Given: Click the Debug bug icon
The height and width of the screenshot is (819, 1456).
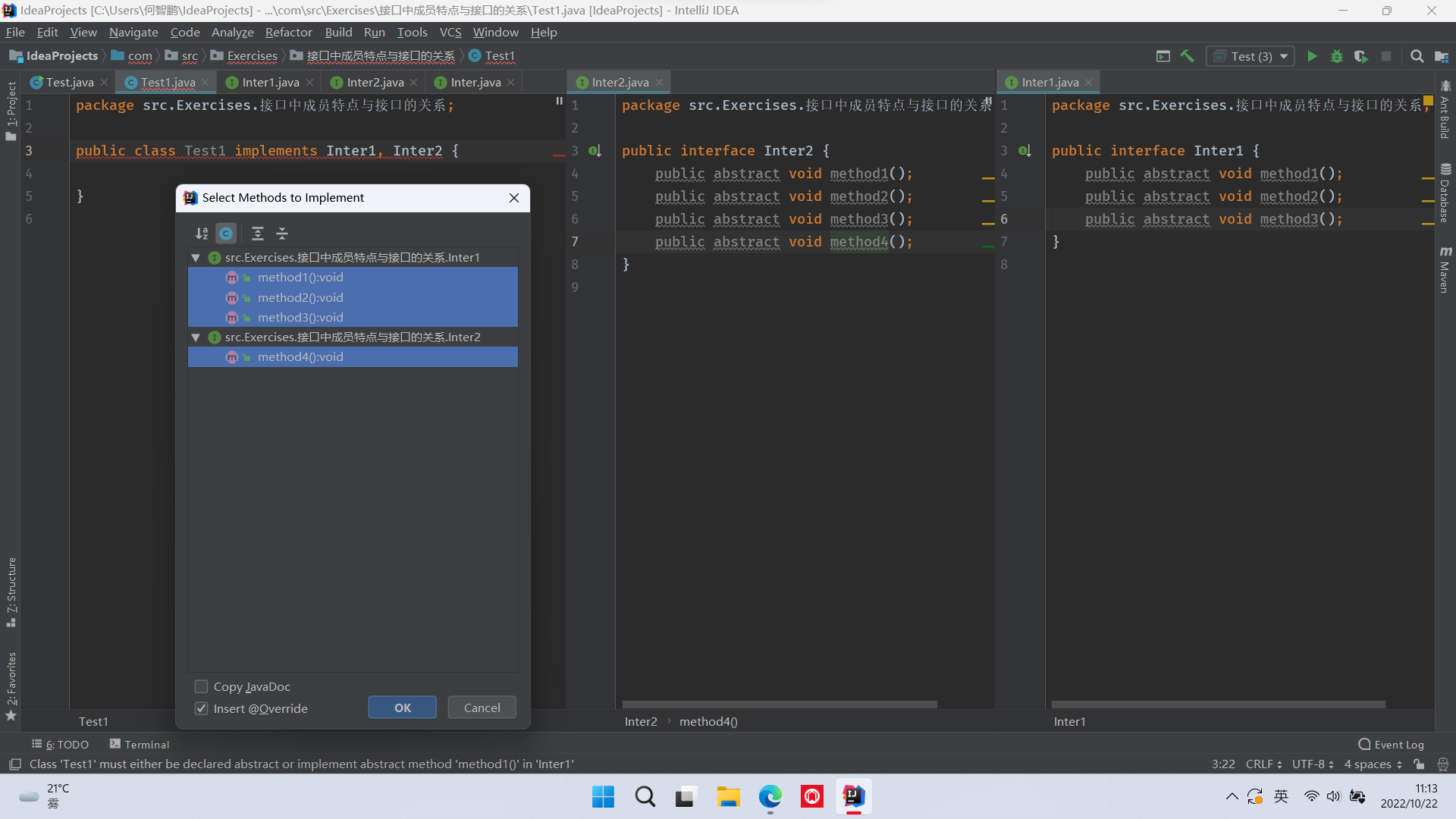Looking at the screenshot, I should (x=1337, y=56).
